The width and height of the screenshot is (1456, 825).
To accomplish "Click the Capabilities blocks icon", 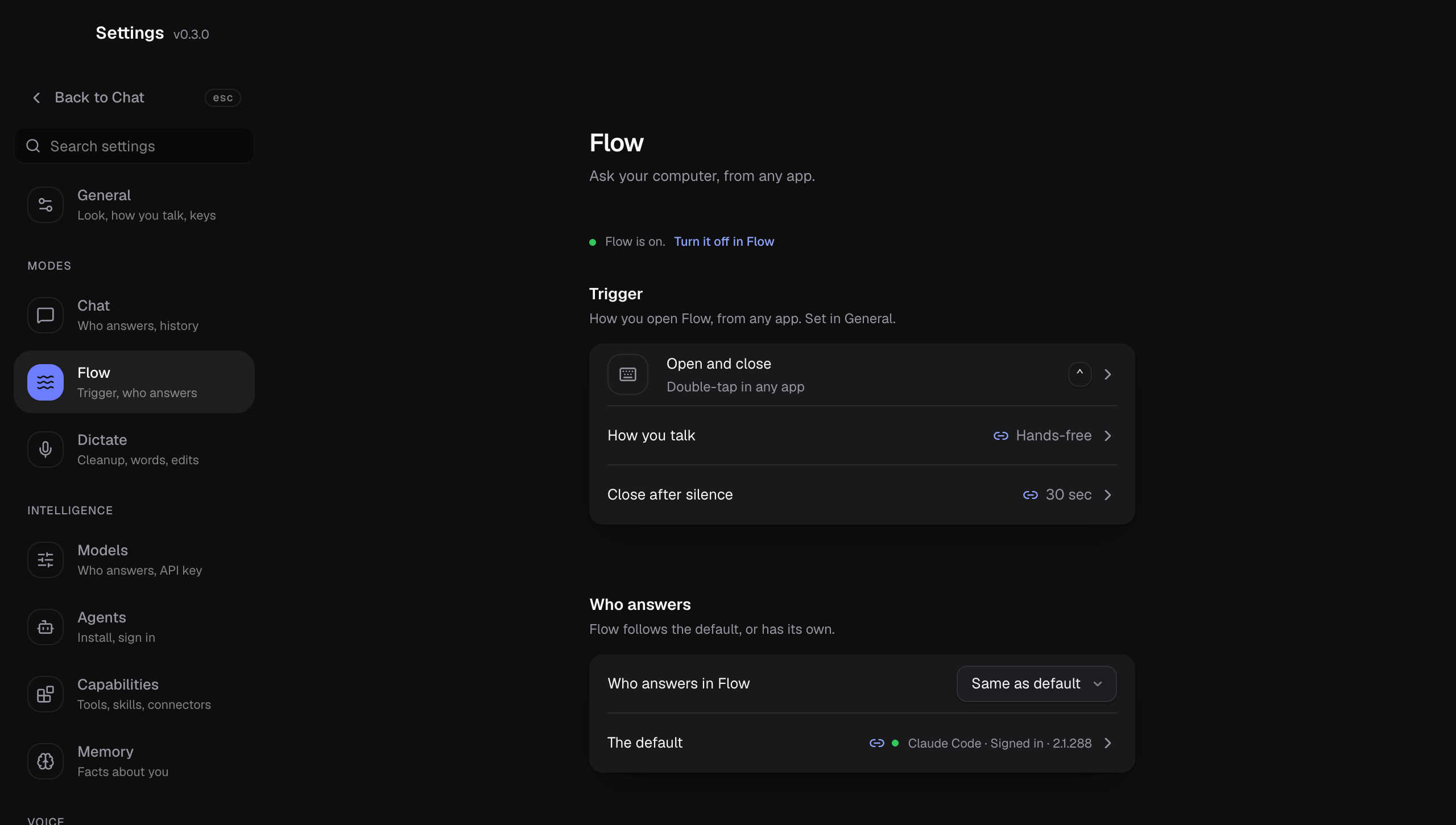I will [45, 694].
